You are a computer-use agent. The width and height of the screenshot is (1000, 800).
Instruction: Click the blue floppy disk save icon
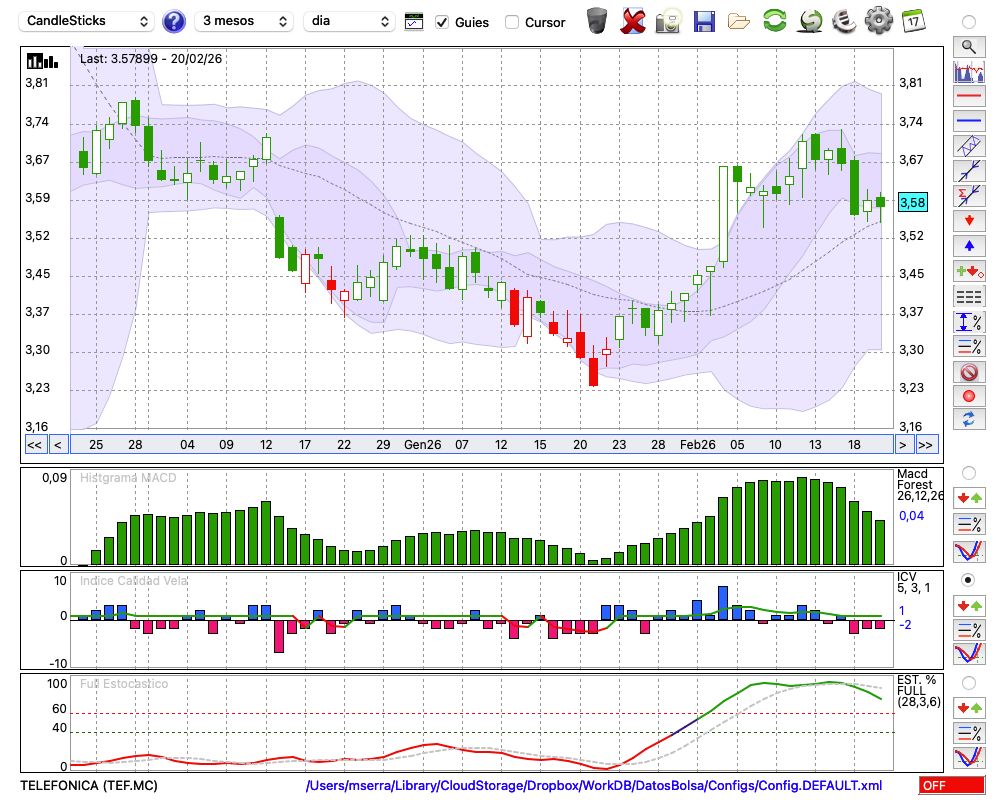[x=704, y=20]
